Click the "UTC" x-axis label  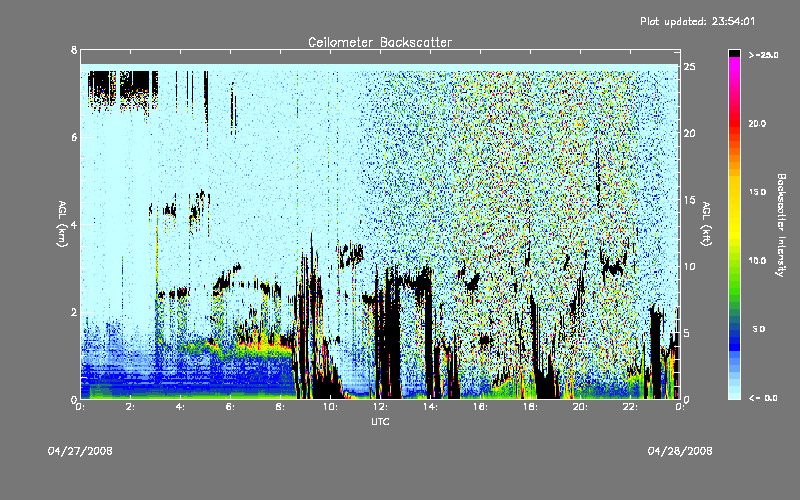[x=380, y=422]
